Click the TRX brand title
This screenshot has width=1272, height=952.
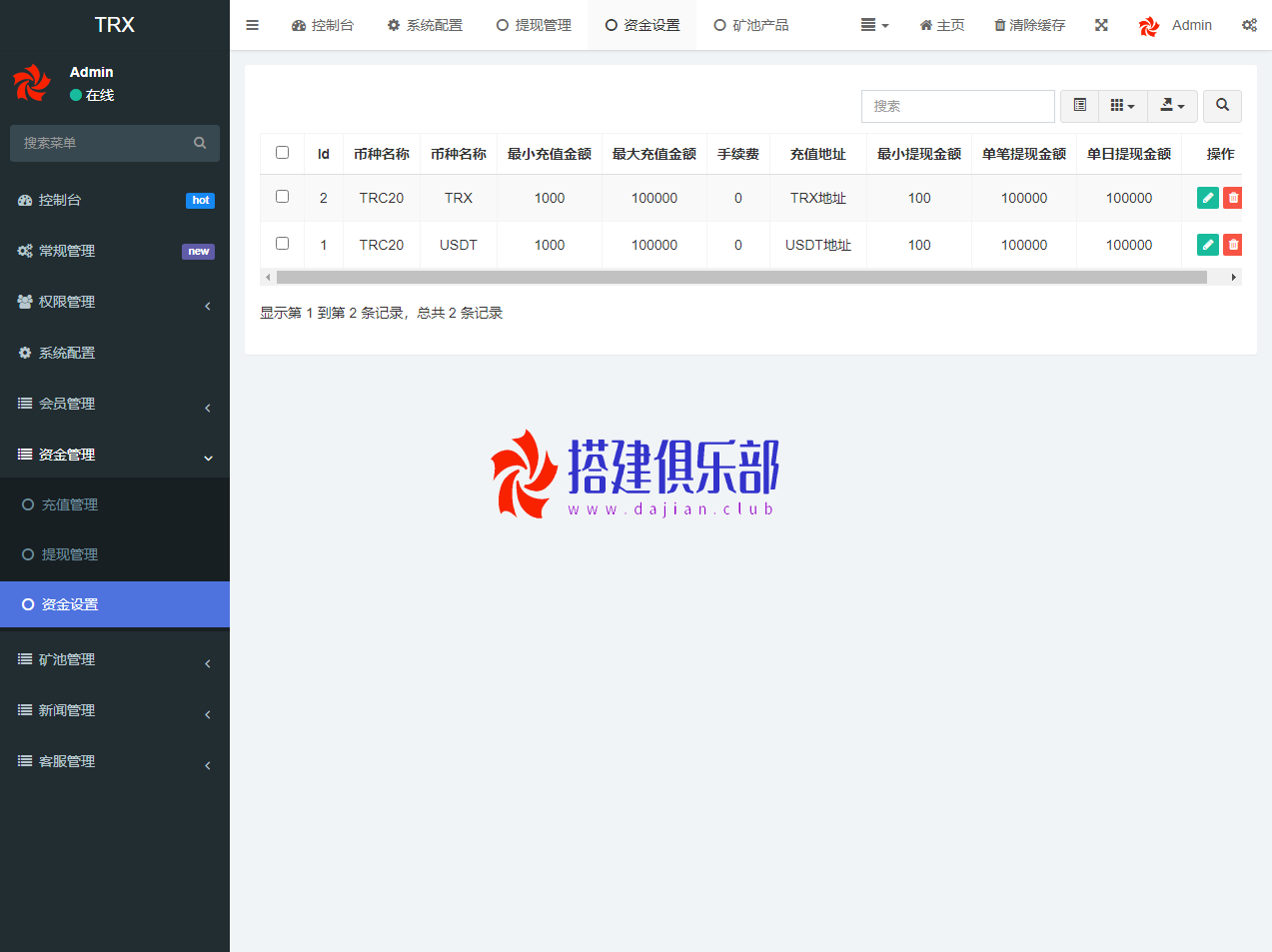pos(115,25)
